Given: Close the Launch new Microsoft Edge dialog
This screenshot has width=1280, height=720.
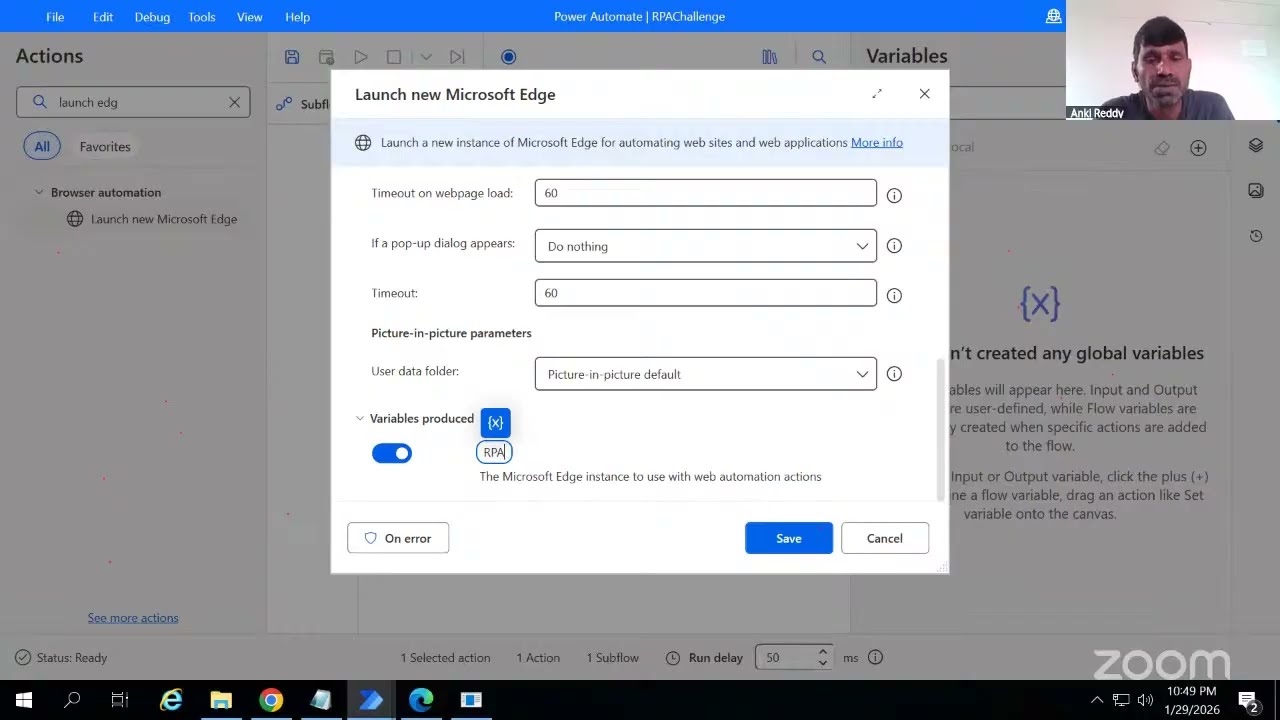Looking at the screenshot, I should point(924,94).
